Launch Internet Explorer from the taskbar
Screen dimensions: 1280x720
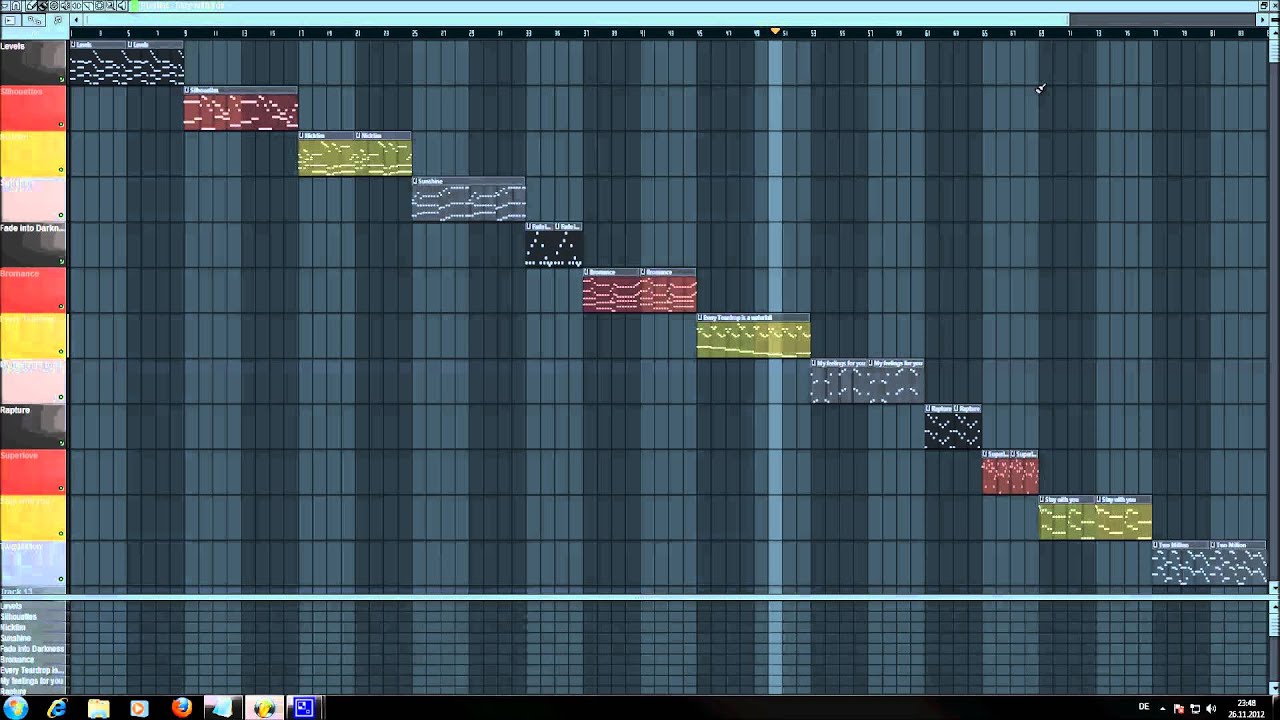click(x=57, y=708)
